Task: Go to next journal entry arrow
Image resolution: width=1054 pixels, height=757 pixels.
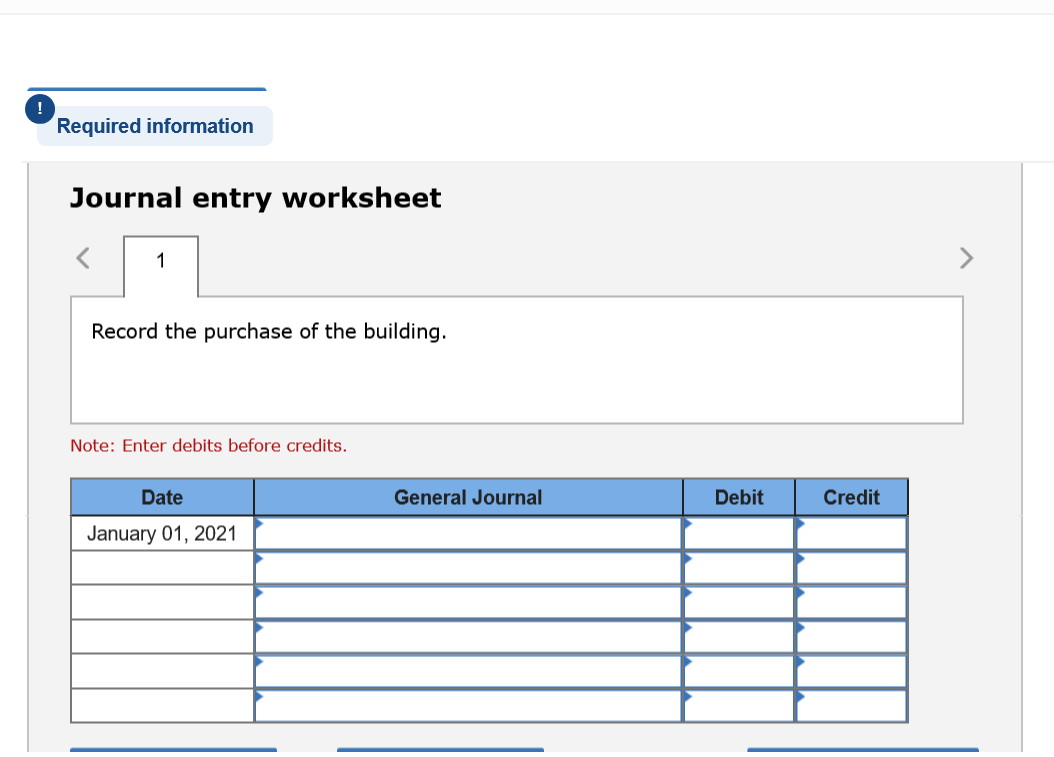Action: (x=966, y=258)
